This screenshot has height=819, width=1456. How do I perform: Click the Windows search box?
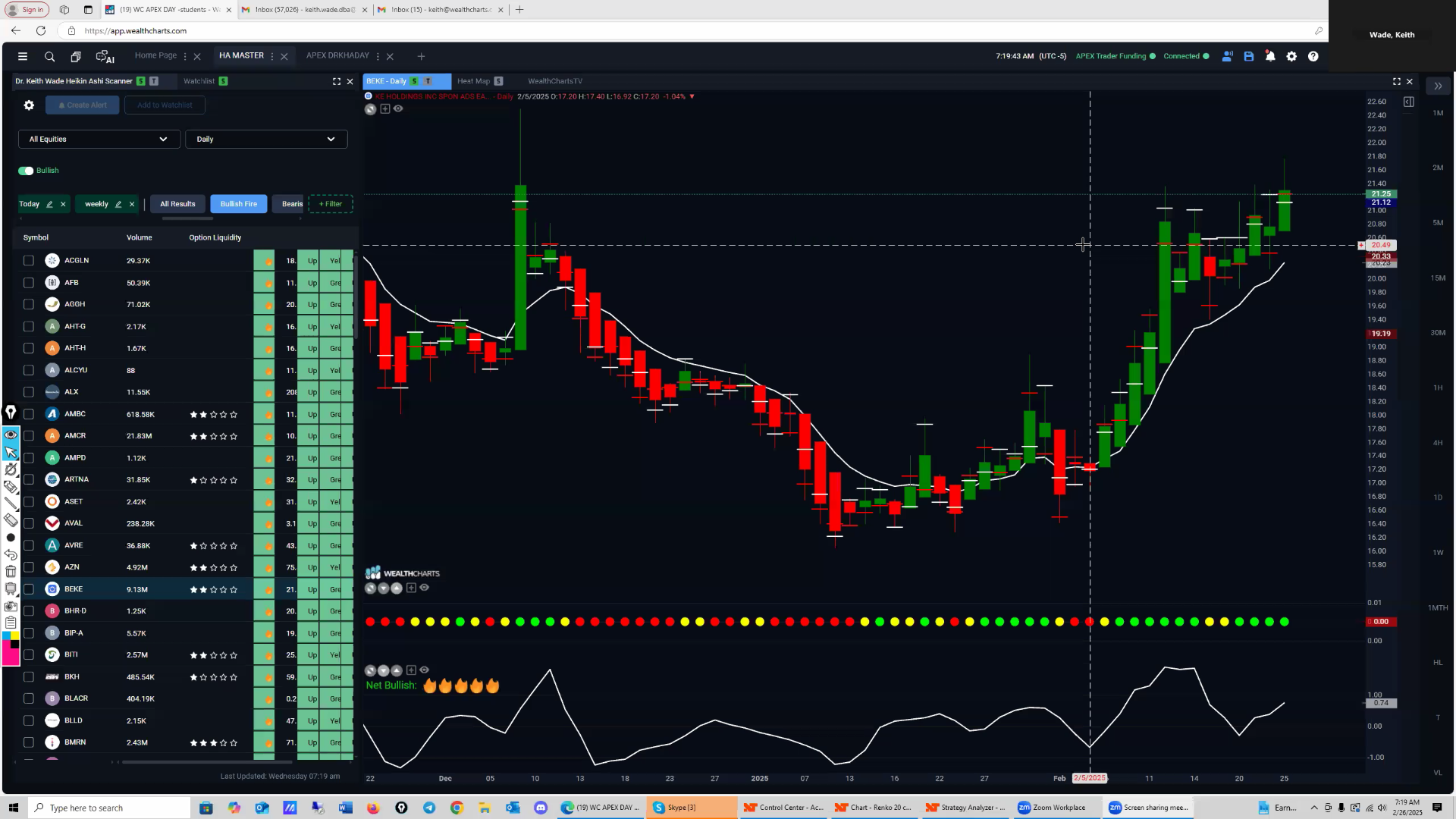click(x=109, y=808)
